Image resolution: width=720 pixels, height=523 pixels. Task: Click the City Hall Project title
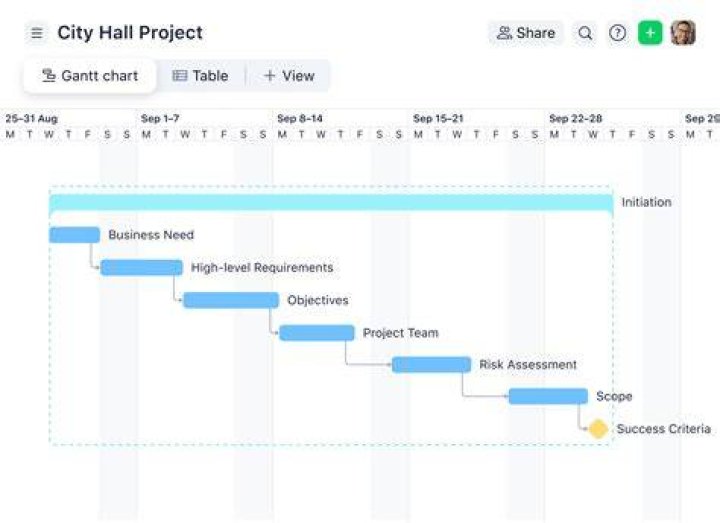coord(130,33)
